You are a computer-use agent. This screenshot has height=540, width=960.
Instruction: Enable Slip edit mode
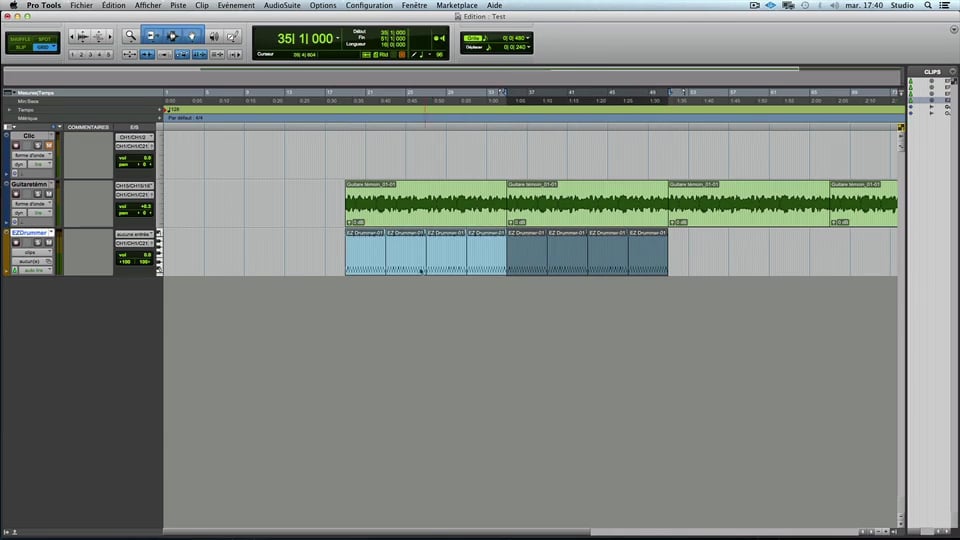pos(20,47)
